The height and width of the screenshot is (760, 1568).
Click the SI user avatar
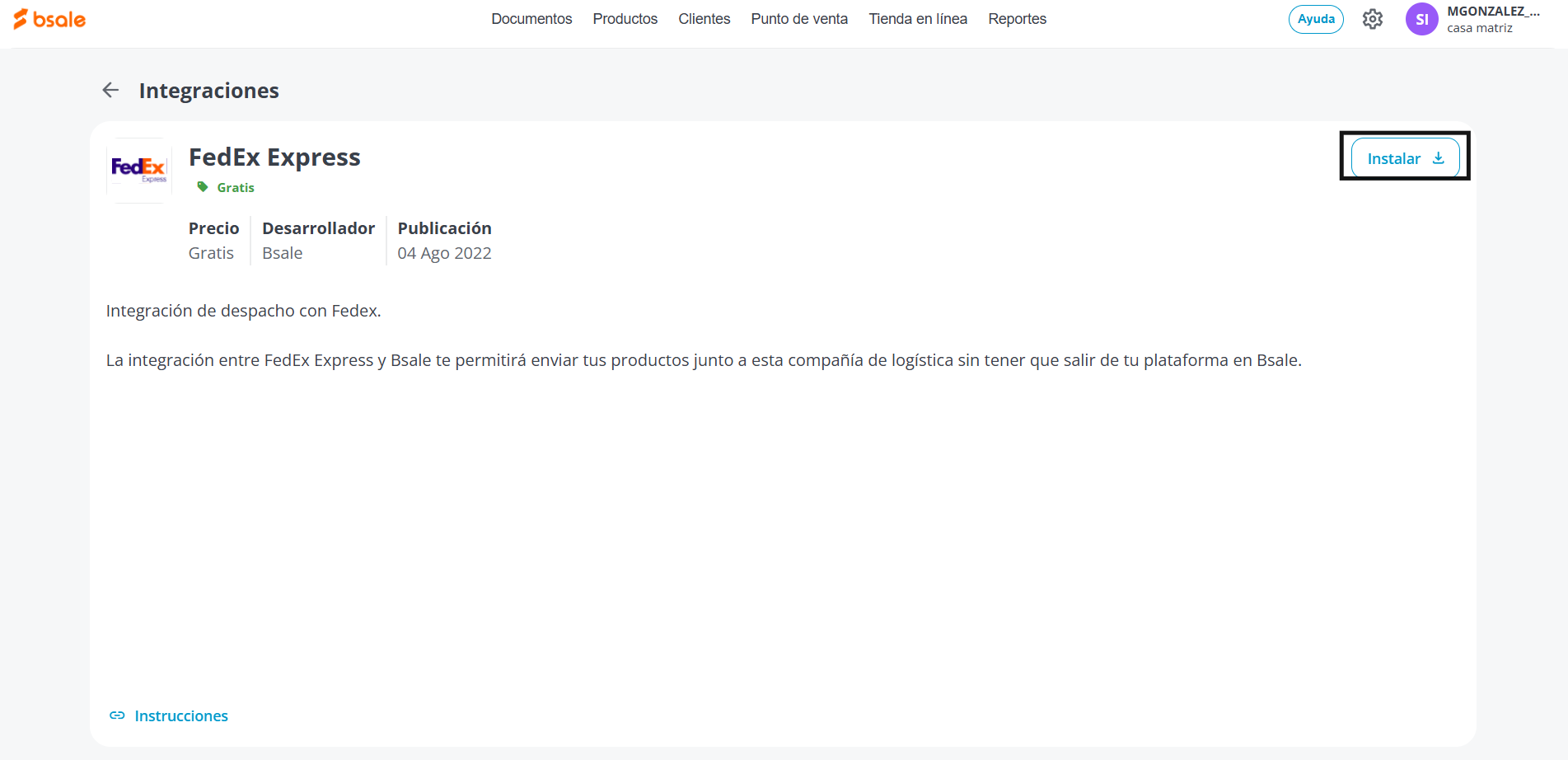pyautogui.click(x=1421, y=19)
